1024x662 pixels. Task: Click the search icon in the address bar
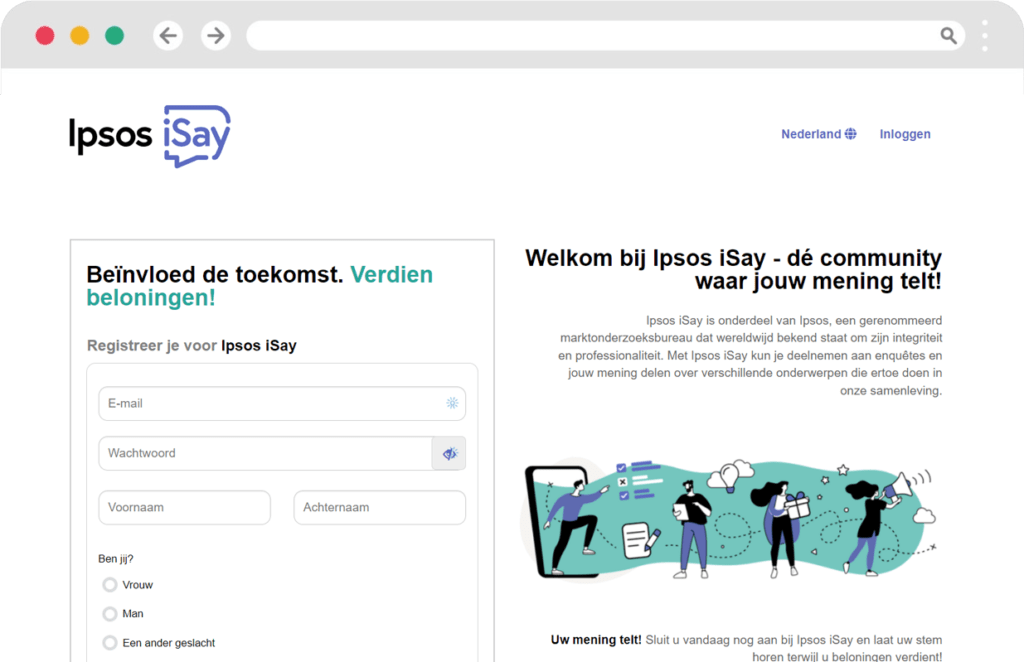click(x=948, y=35)
